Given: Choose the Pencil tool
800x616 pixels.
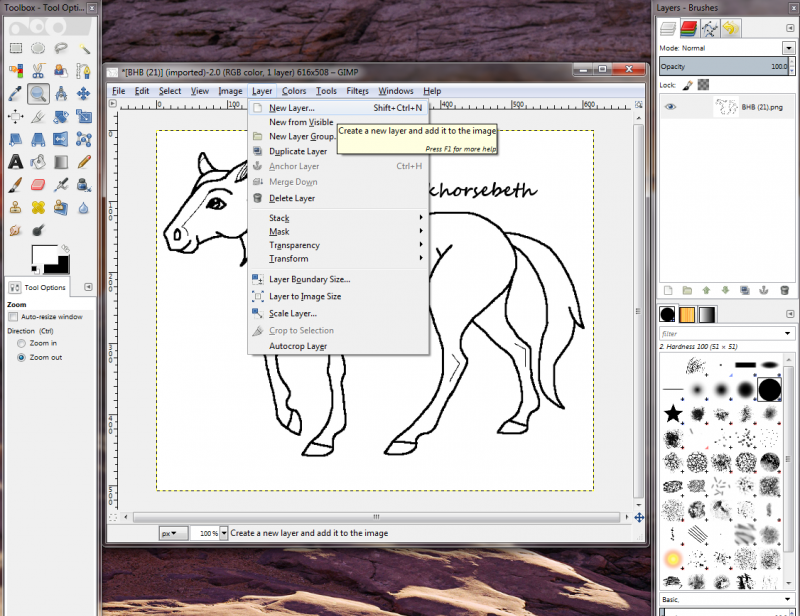Looking at the screenshot, I should point(84,162).
